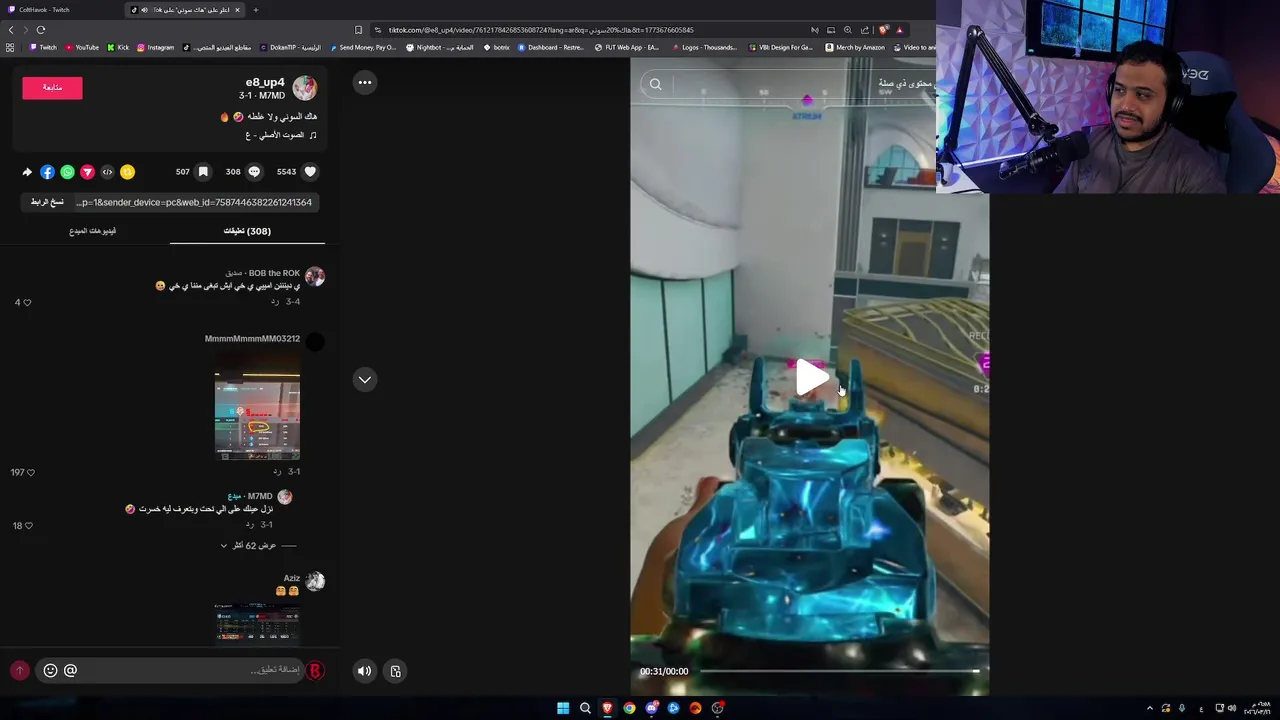1280x720 pixels.
Task: Open Aziz's profile picture
Action: tap(315, 581)
